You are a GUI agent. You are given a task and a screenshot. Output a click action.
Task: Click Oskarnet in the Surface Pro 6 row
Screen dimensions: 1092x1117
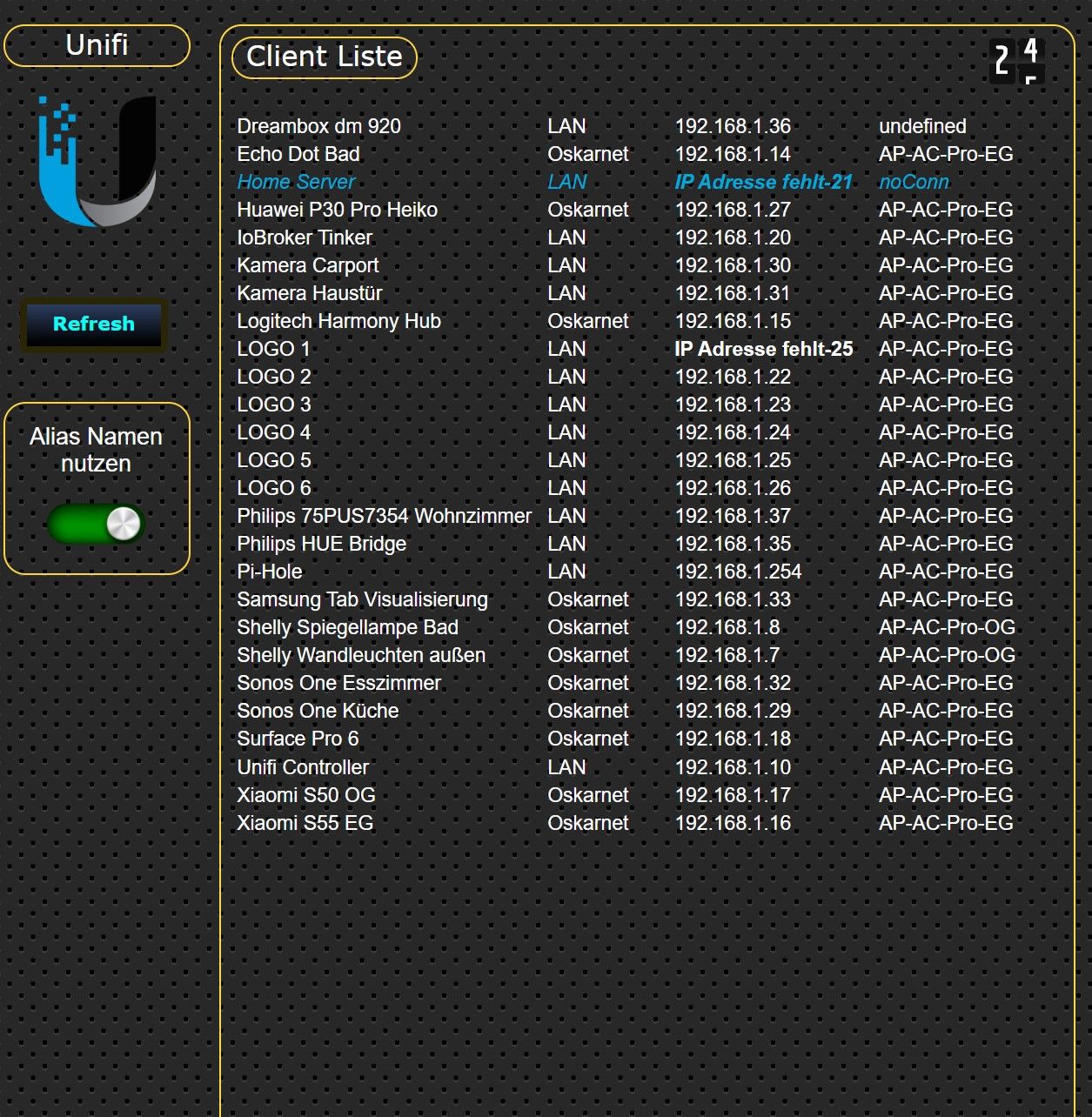(x=588, y=739)
